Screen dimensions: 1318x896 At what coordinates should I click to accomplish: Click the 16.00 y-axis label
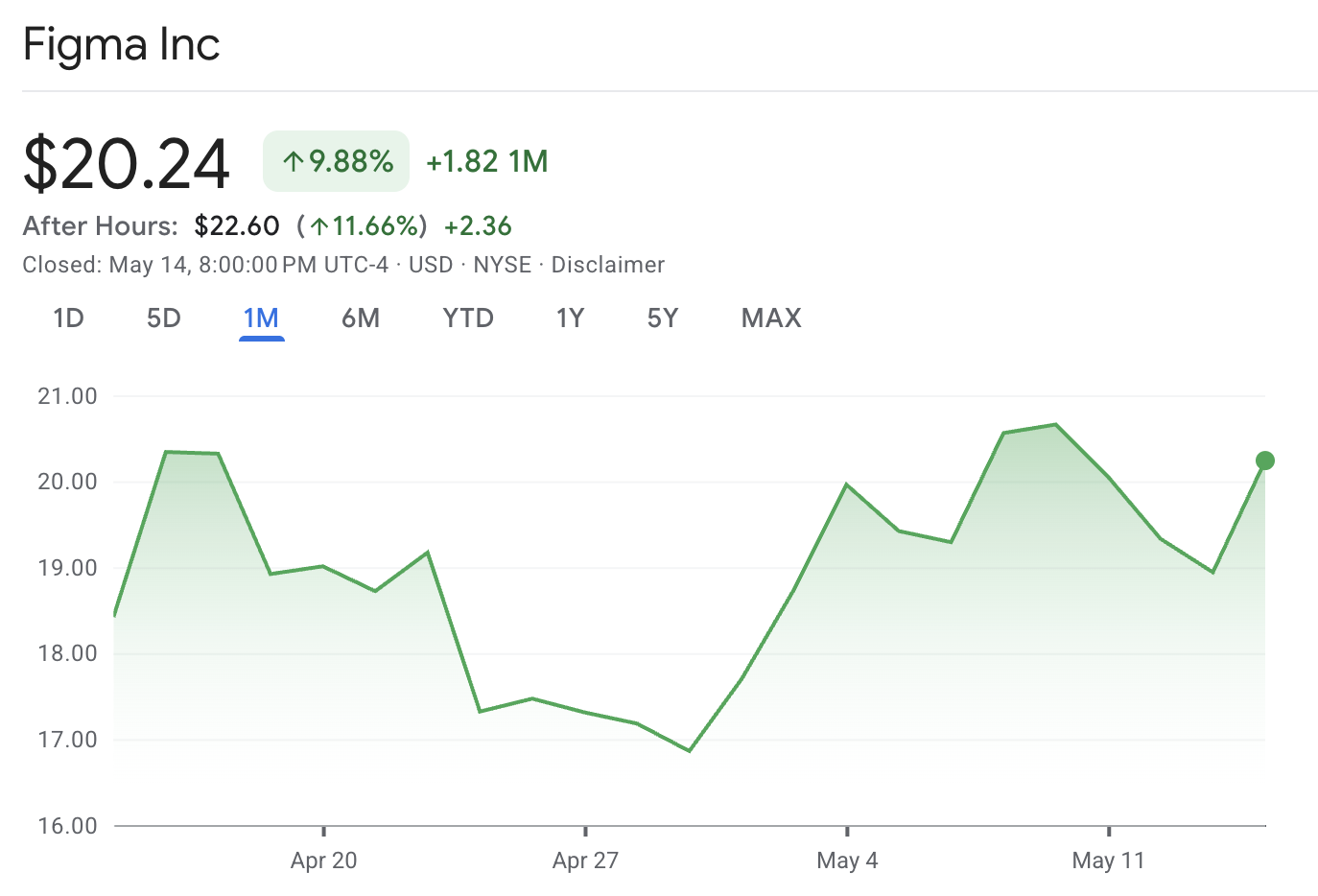[67, 826]
